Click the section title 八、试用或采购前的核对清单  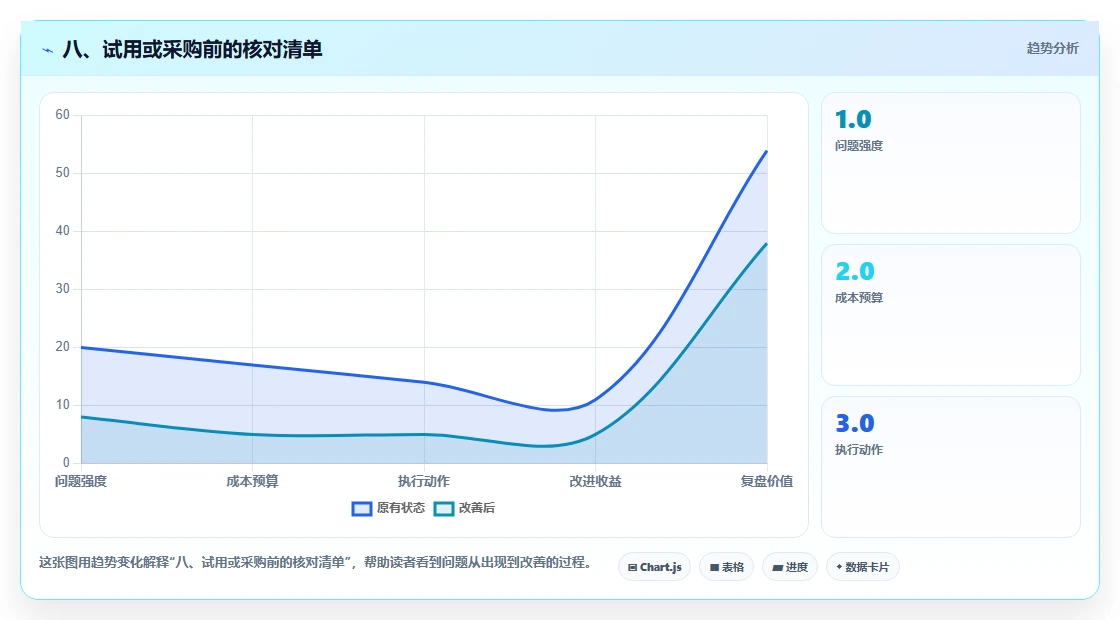point(193,49)
